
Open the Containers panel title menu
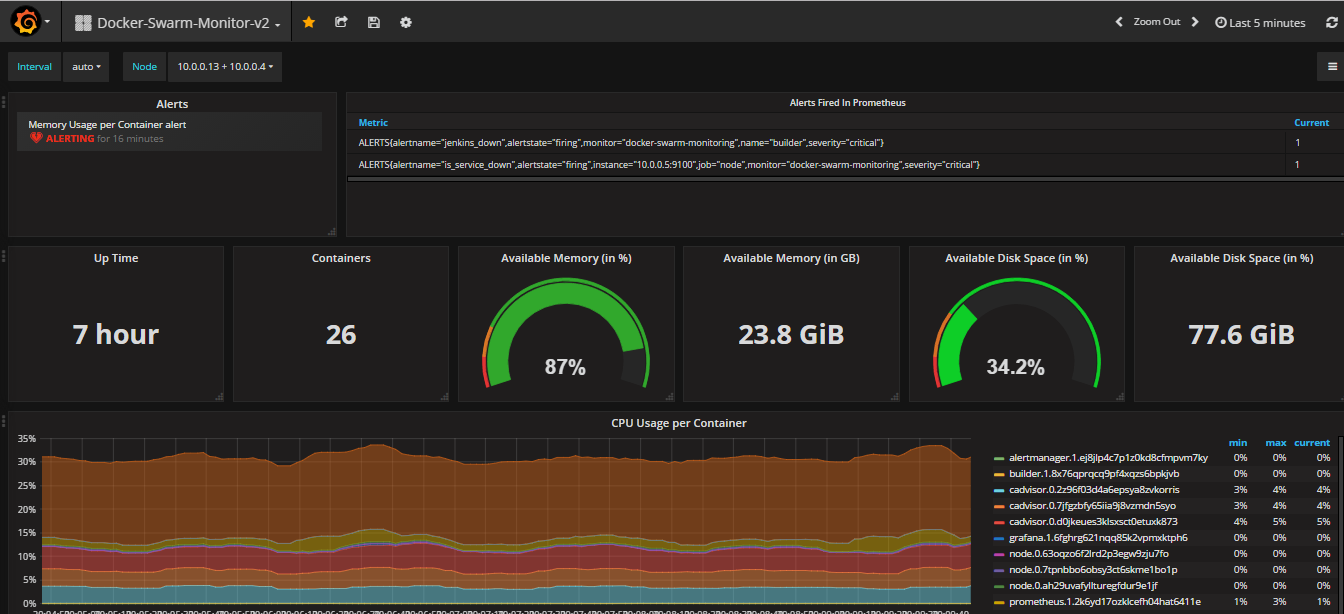coord(341,258)
